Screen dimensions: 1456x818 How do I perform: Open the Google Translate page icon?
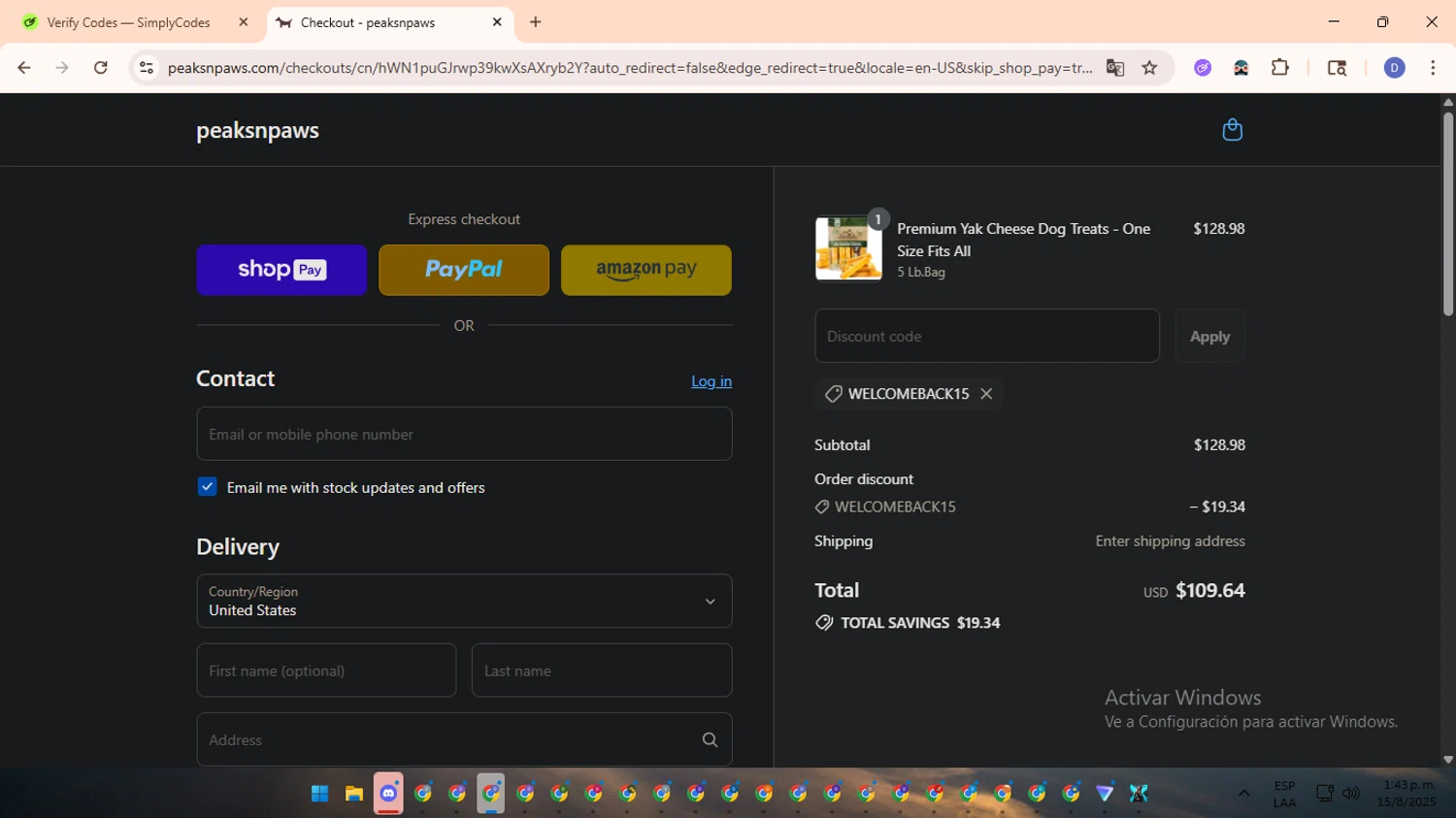click(x=1115, y=68)
